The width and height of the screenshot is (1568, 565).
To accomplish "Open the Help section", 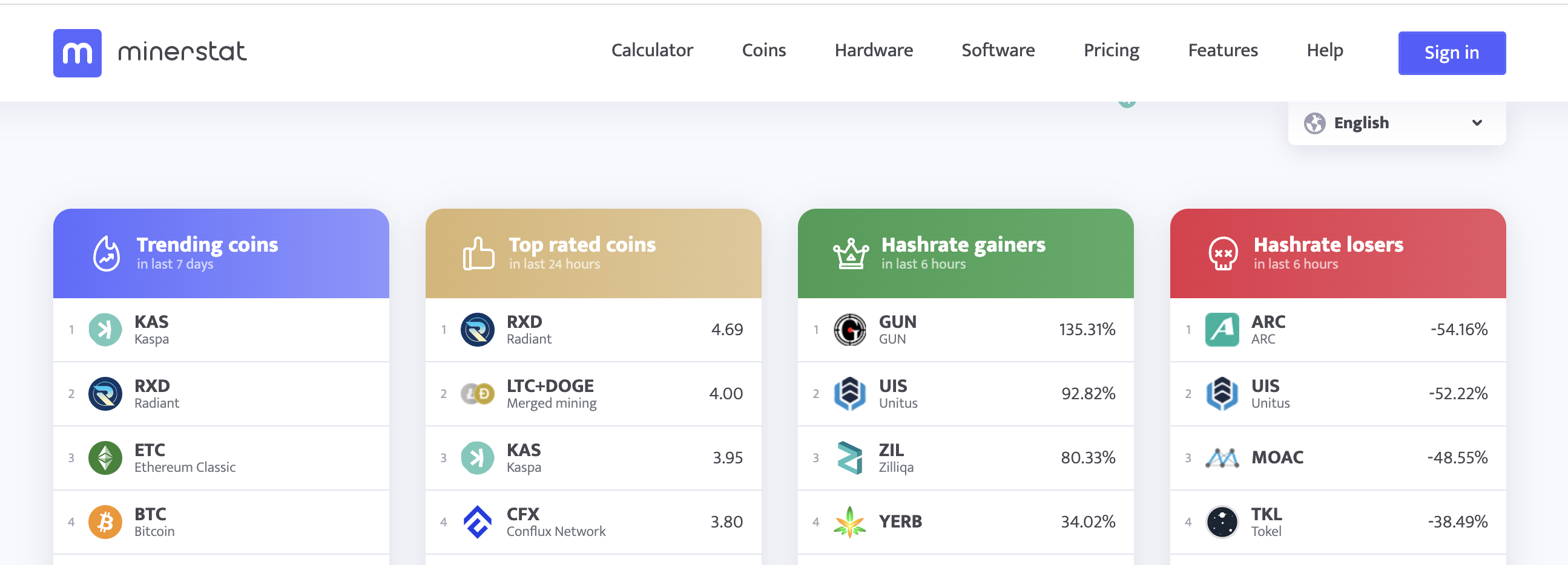I will click(1325, 50).
